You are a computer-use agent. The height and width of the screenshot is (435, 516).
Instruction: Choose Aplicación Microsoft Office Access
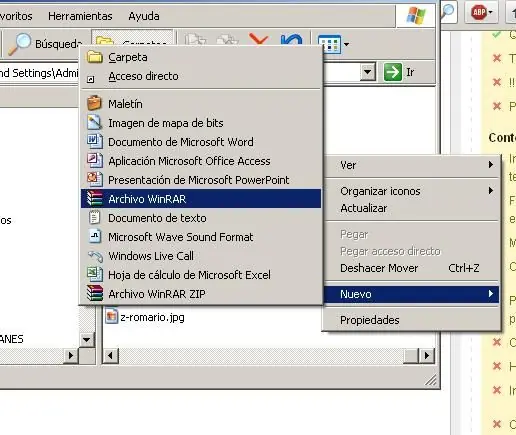(201, 161)
